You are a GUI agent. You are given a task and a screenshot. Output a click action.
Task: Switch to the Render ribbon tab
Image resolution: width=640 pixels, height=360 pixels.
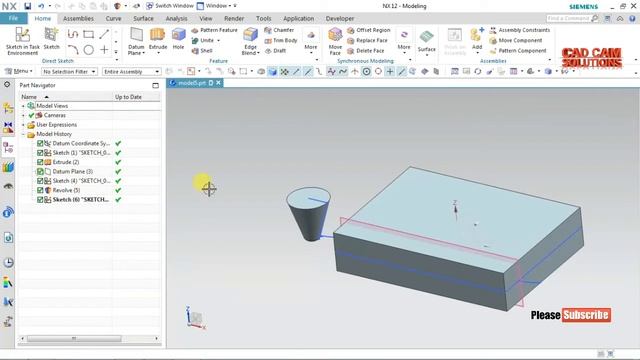click(234, 18)
